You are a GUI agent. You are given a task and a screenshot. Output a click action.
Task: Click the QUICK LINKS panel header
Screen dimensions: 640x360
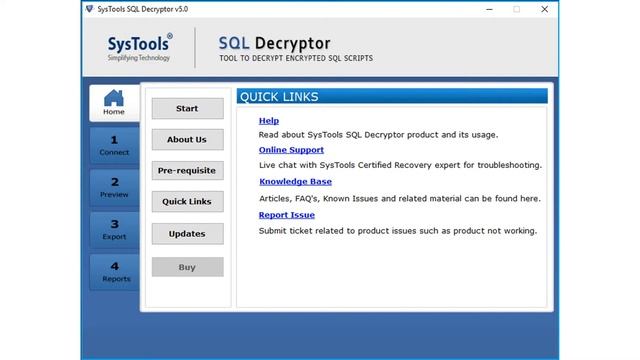(x=392, y=96)
